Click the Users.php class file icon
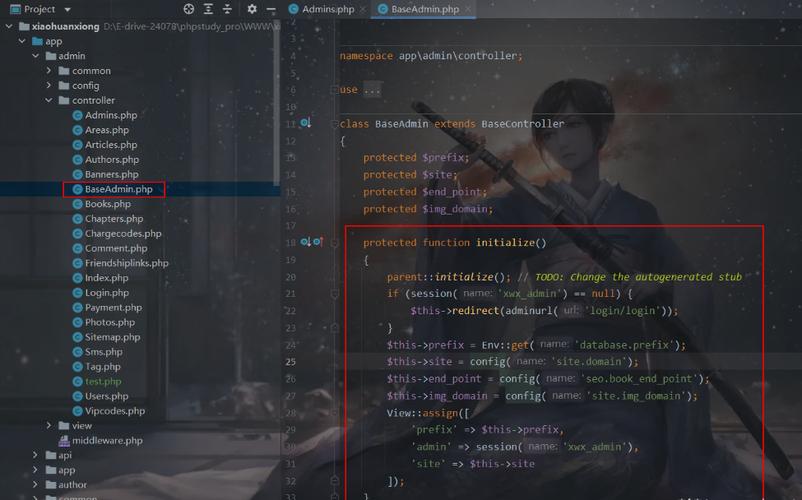 (77, 397)
